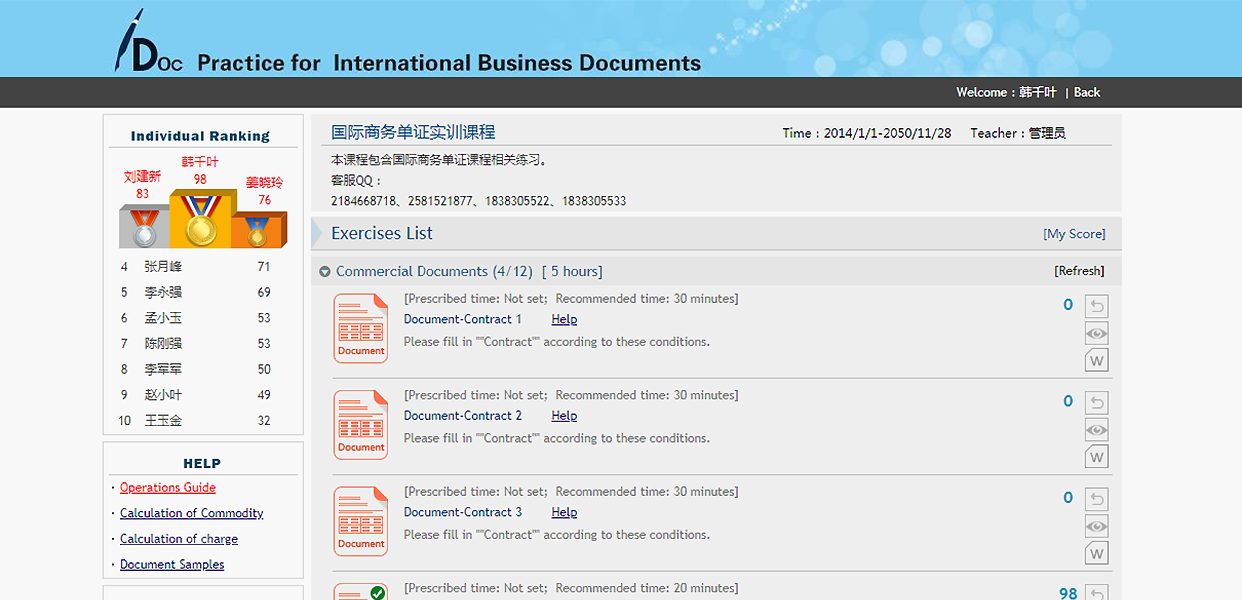Open the Calculation of charge link
Screen dimensions: 1242x600
click(179, 539)
